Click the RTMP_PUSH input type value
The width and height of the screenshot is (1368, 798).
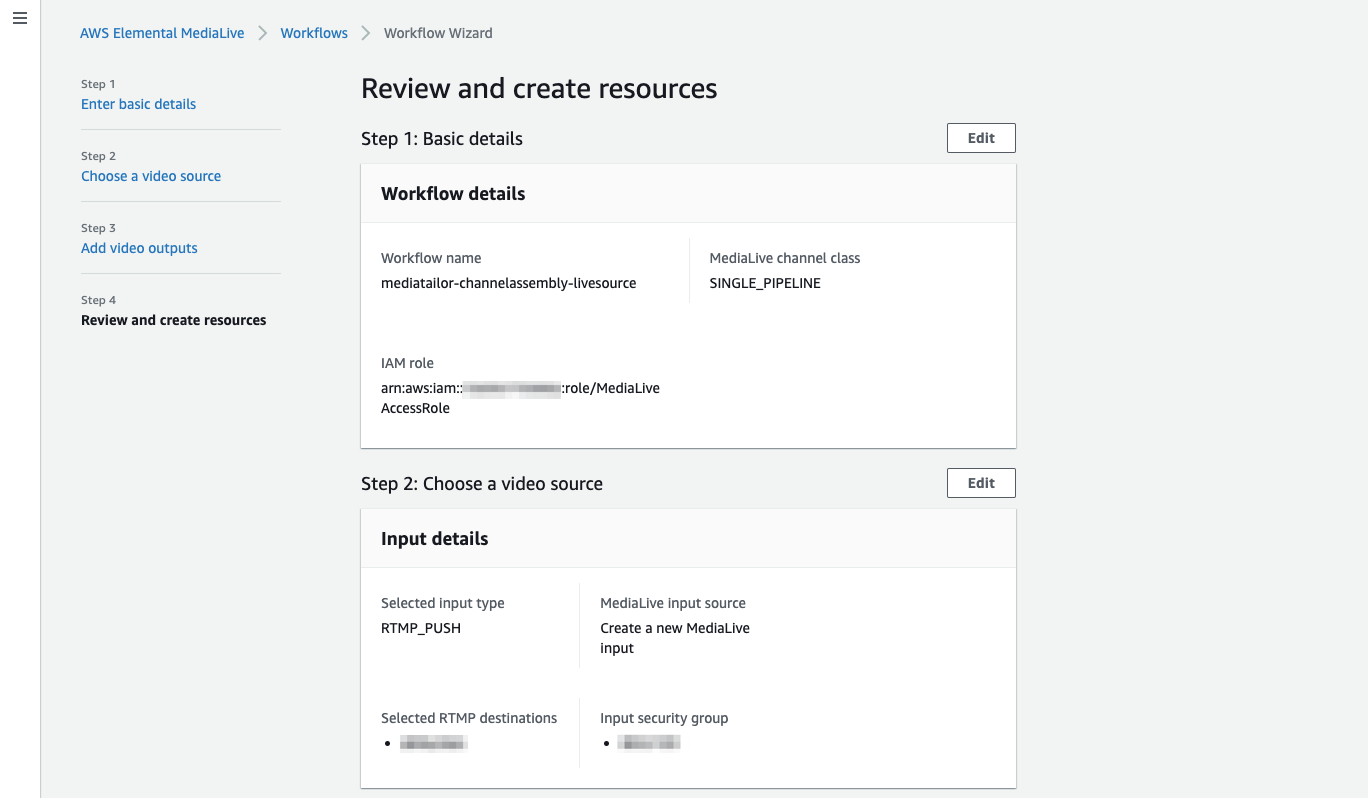coord(421,628)
